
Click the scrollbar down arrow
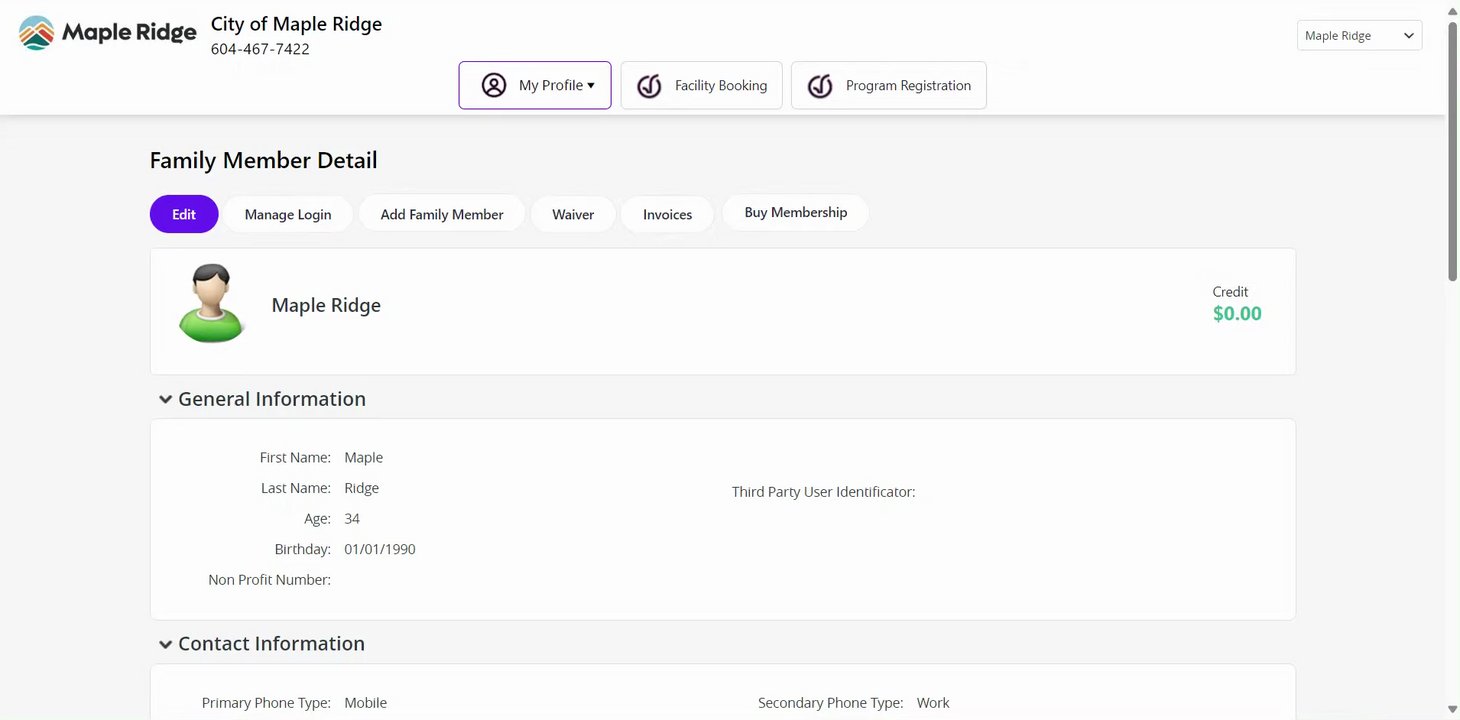point(1452,710)
